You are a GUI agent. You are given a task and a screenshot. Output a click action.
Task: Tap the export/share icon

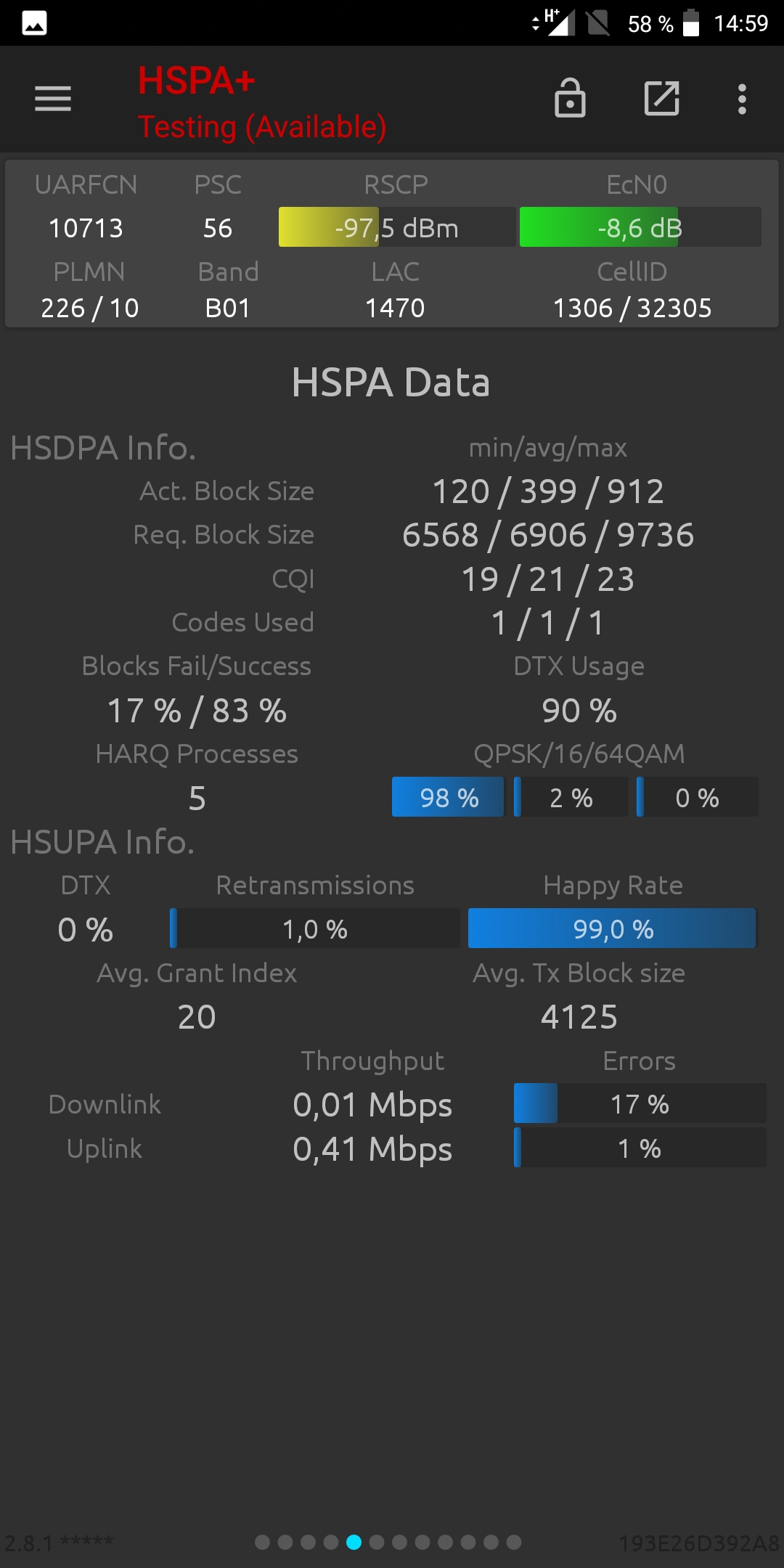(x=662, y=99)
